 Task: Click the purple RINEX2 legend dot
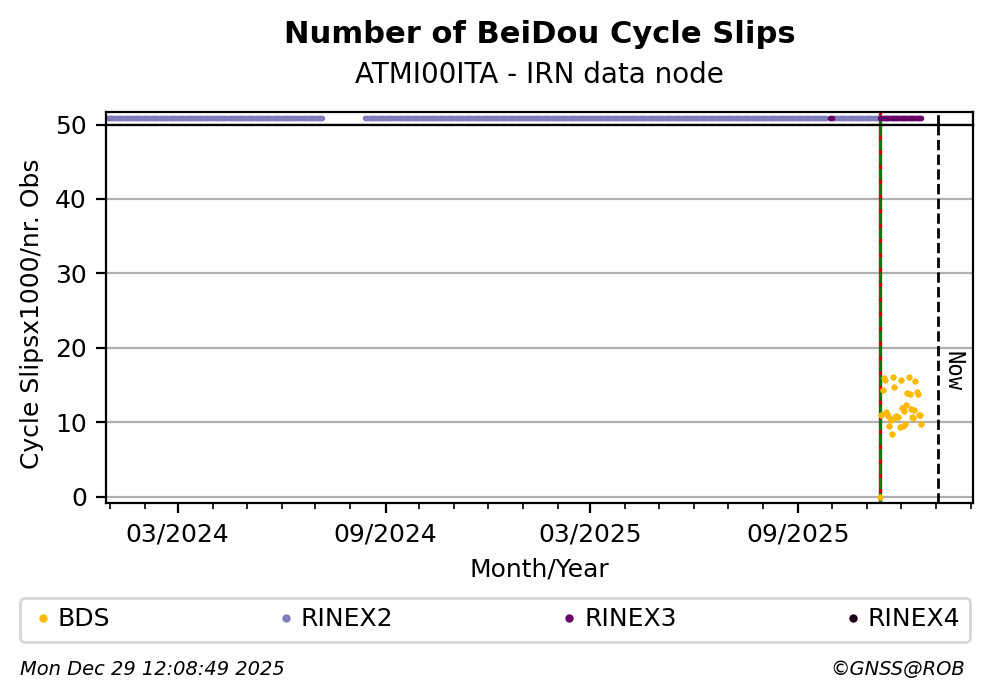(x=287, y=619)
